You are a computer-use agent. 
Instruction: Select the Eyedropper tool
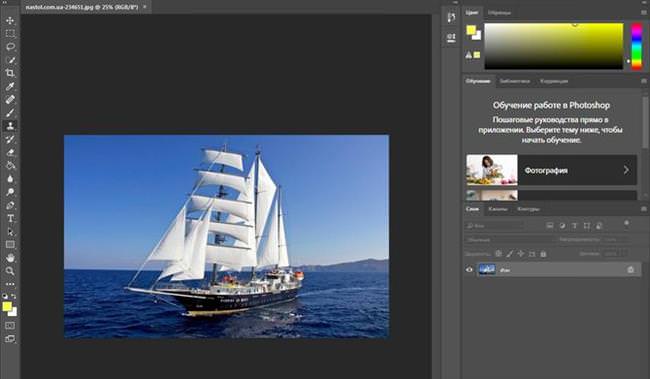(x=10, y=86)
